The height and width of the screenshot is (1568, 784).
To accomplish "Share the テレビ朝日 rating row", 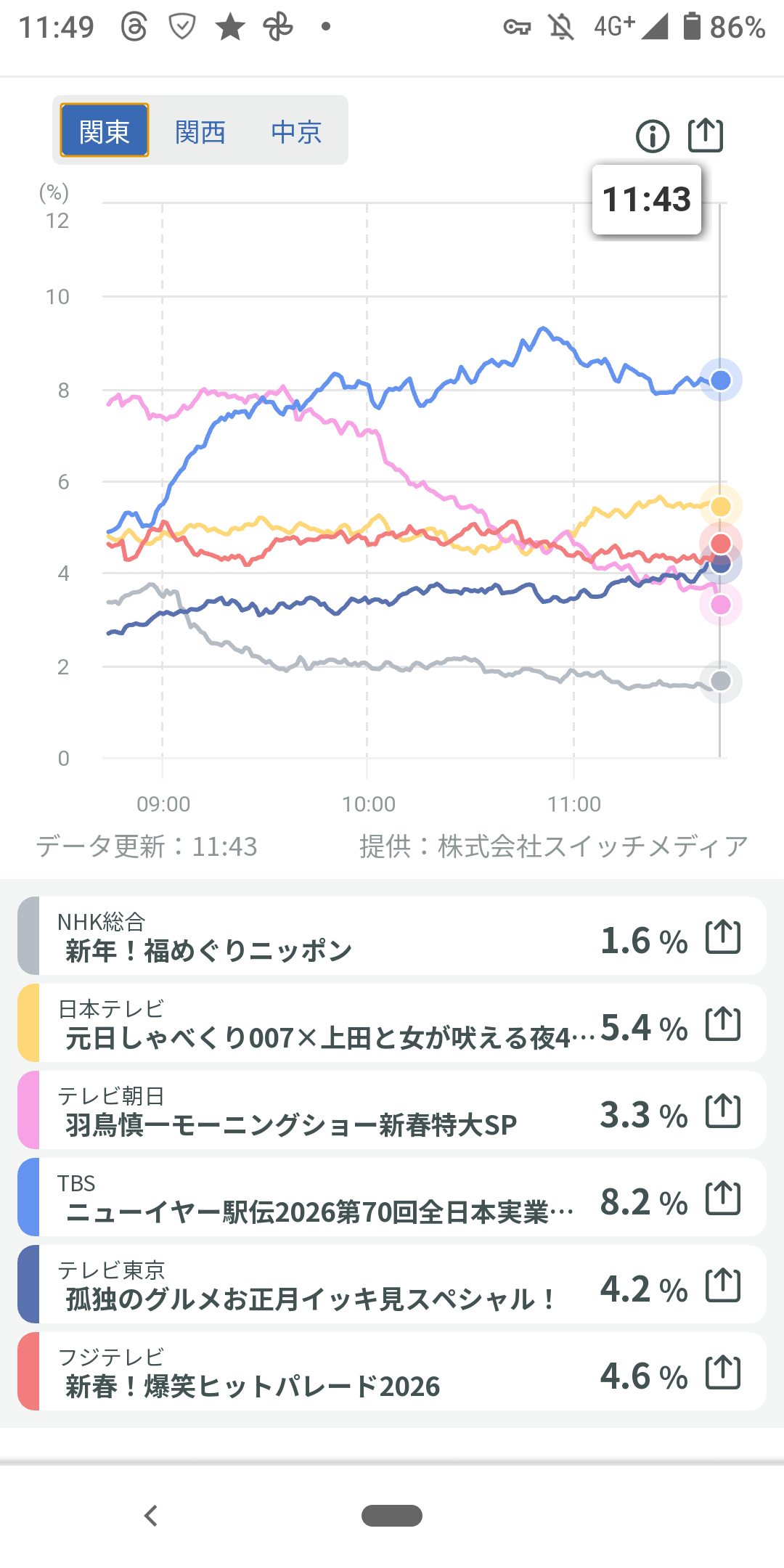I will (723, 1111).
